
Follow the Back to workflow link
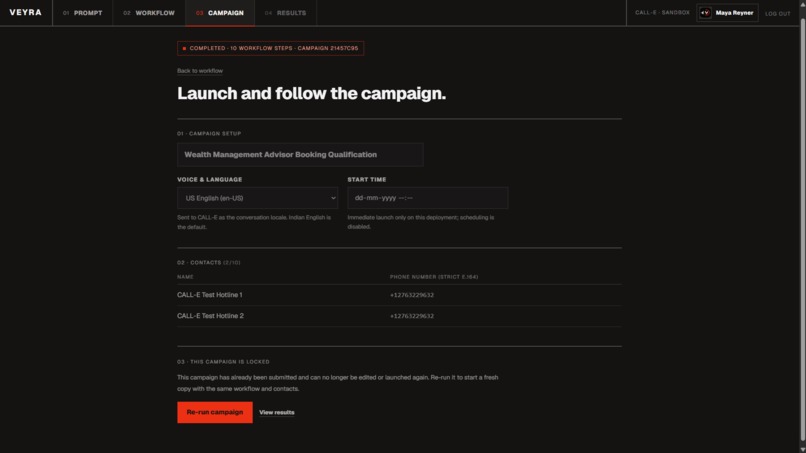200,71
